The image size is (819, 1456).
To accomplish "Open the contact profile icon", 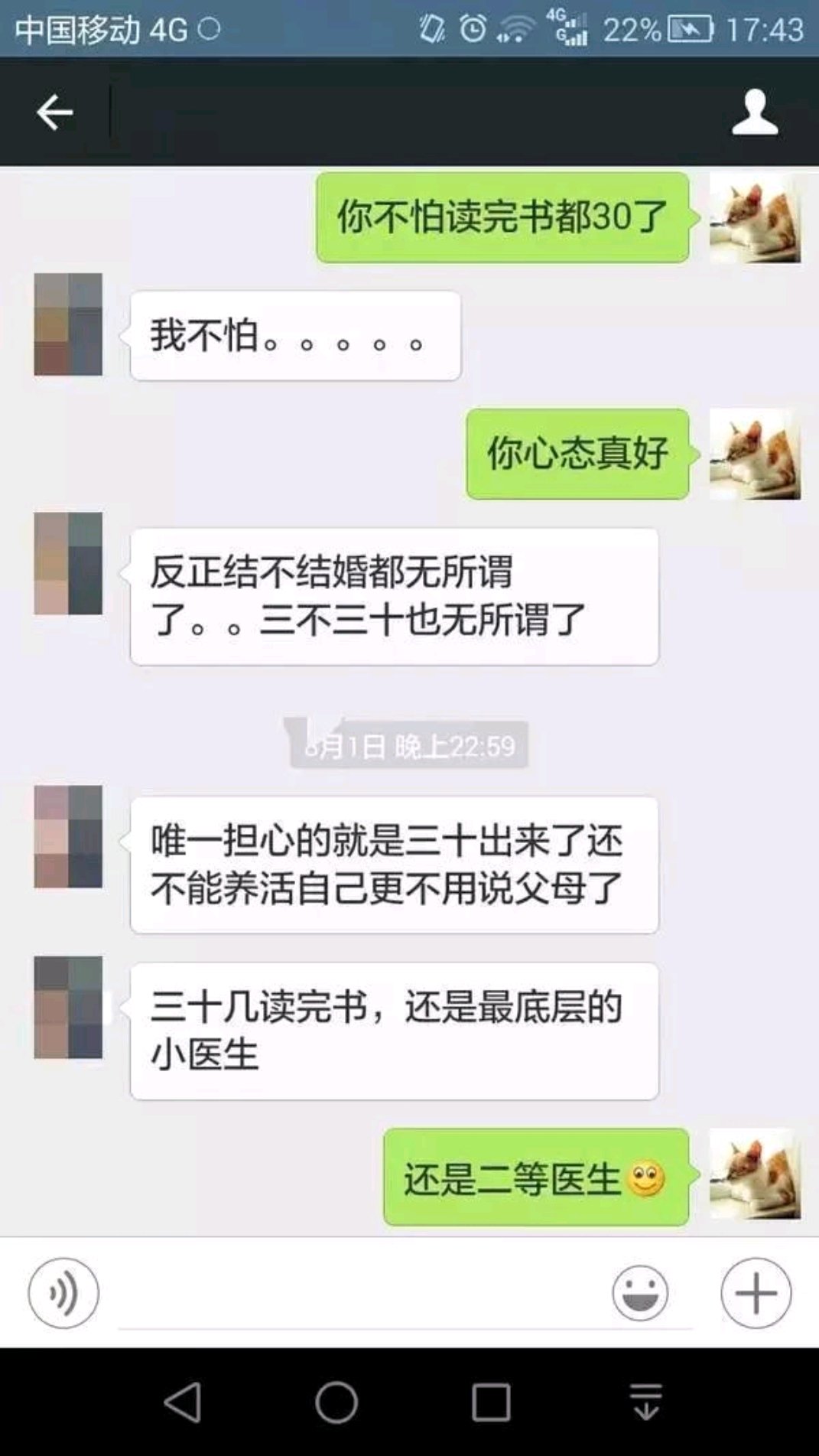I will click(755, 112).
